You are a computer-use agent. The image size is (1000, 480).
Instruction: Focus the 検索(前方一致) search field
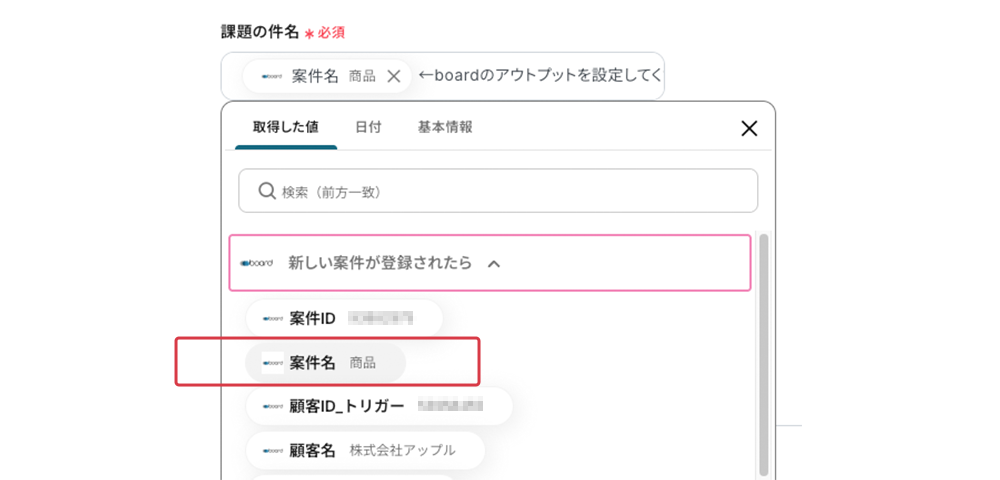[x=510, y=191]
